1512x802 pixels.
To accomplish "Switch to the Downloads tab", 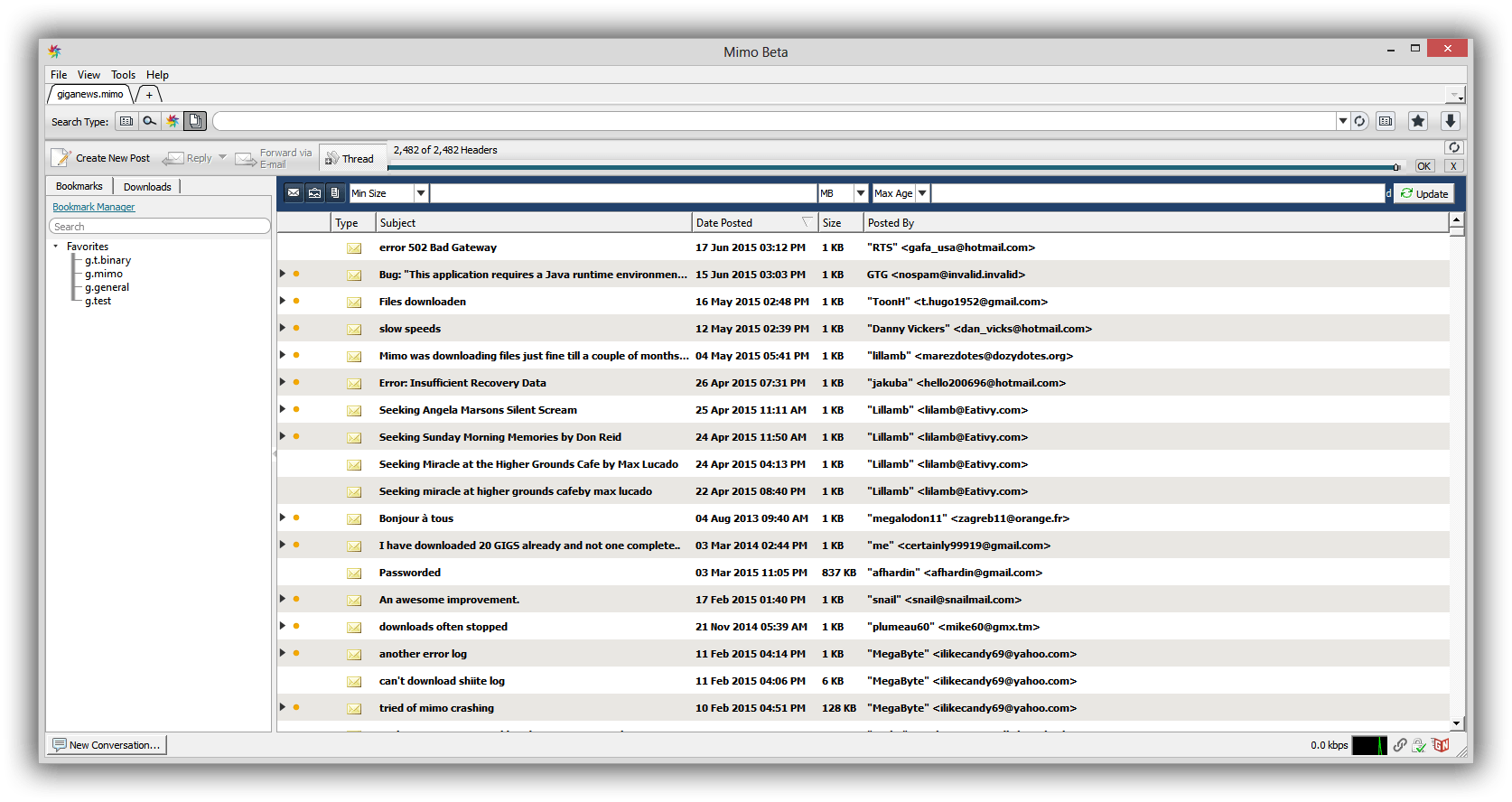I will click(147, 186).
